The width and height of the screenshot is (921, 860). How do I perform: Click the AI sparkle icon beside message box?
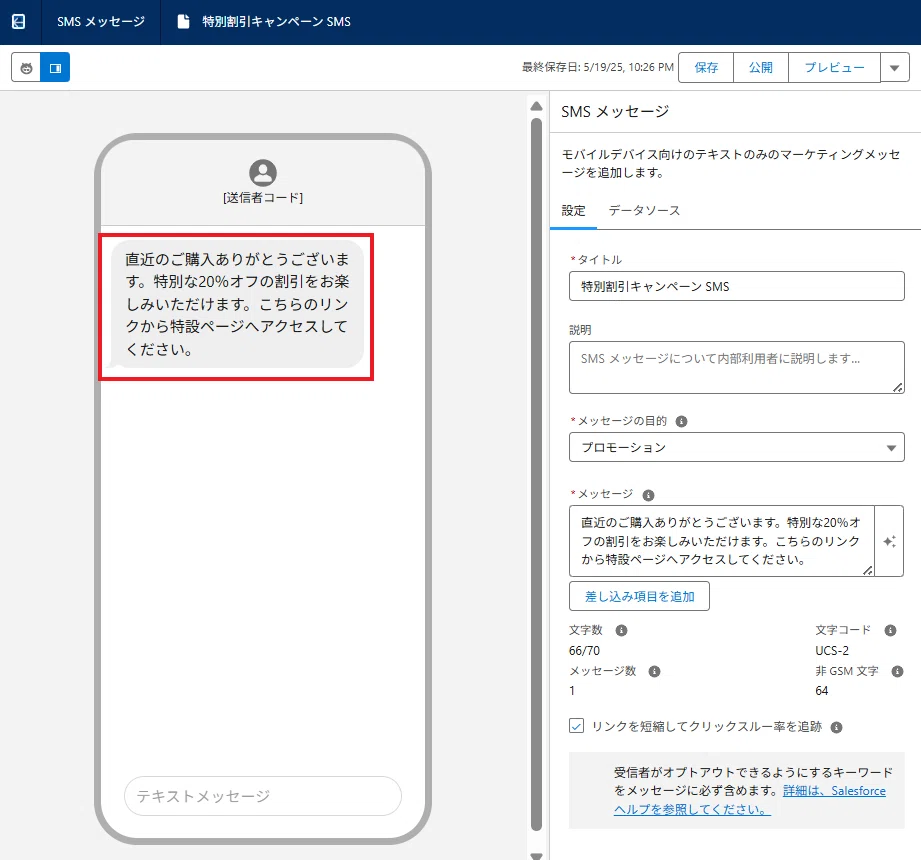[x=889, y=541]
